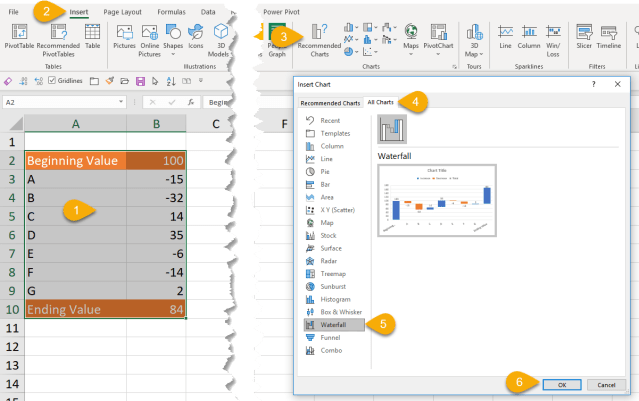Click the insert function fx button
The height and width of the screenshot is (401, 639).
191,102
